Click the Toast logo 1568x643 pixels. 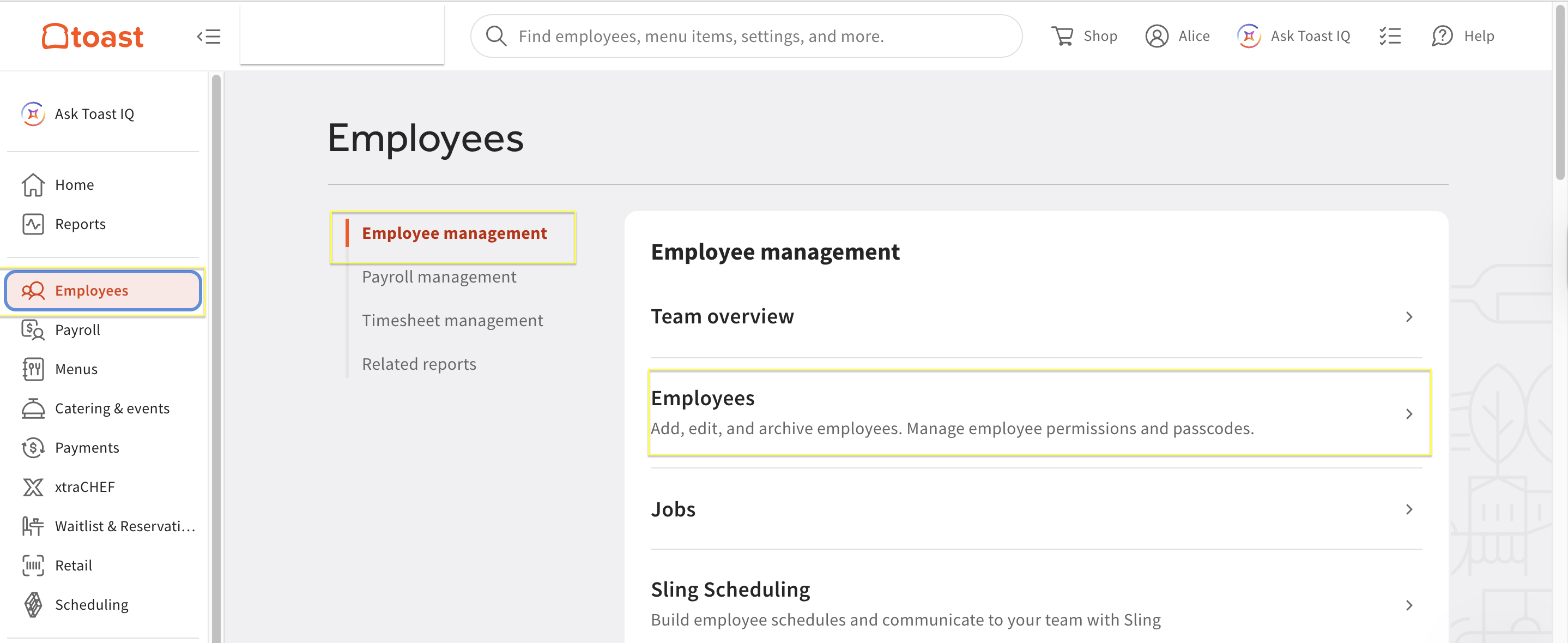coord(93,37)
